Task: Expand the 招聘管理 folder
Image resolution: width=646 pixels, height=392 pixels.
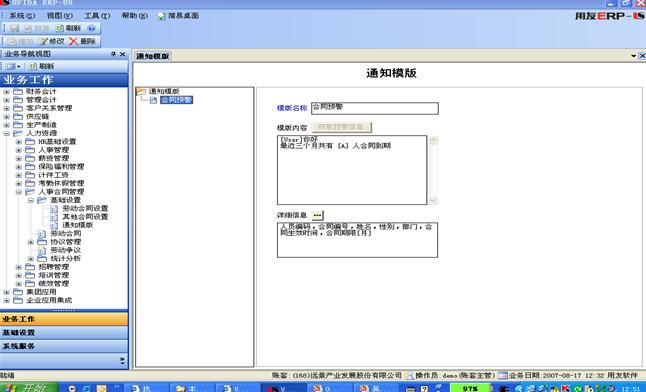Action: pos(19,267)
